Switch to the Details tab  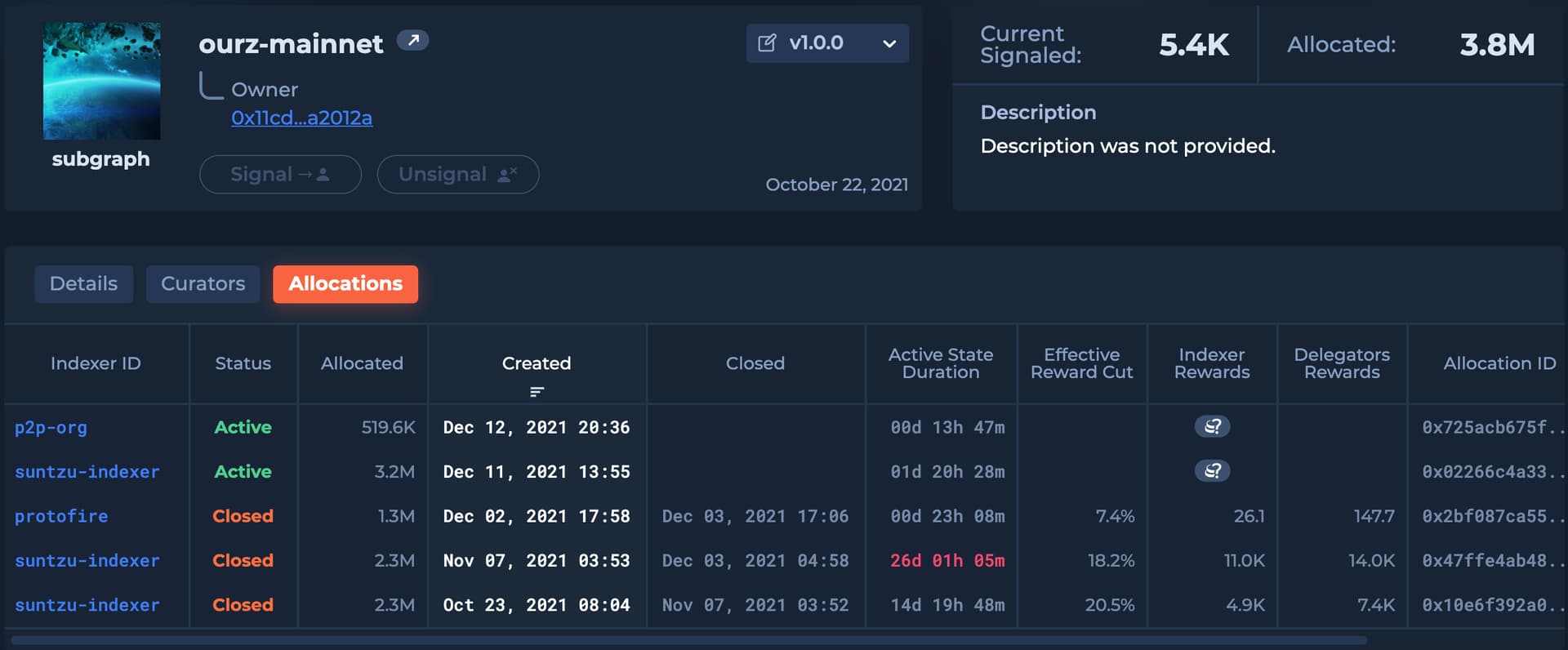(x=83, y=284)
